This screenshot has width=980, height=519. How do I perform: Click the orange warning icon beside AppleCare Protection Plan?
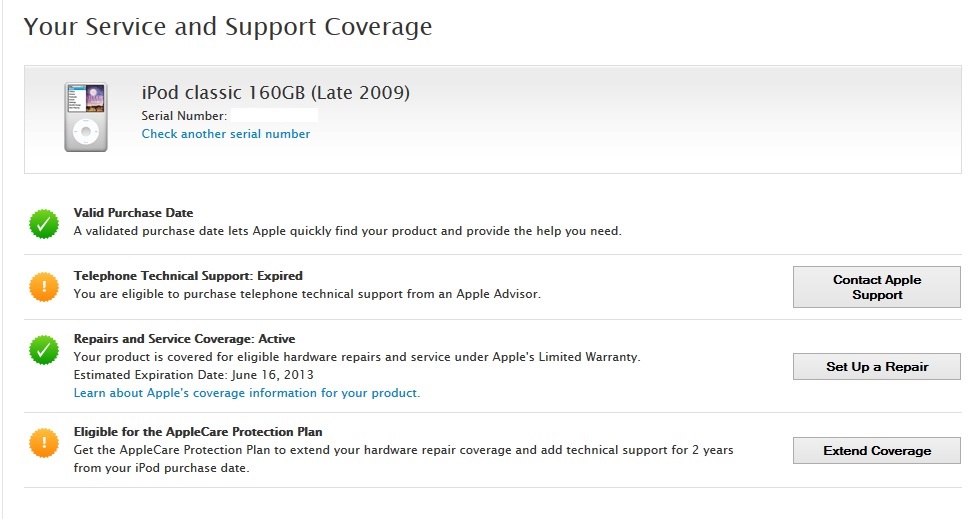[x=44, y=443]
